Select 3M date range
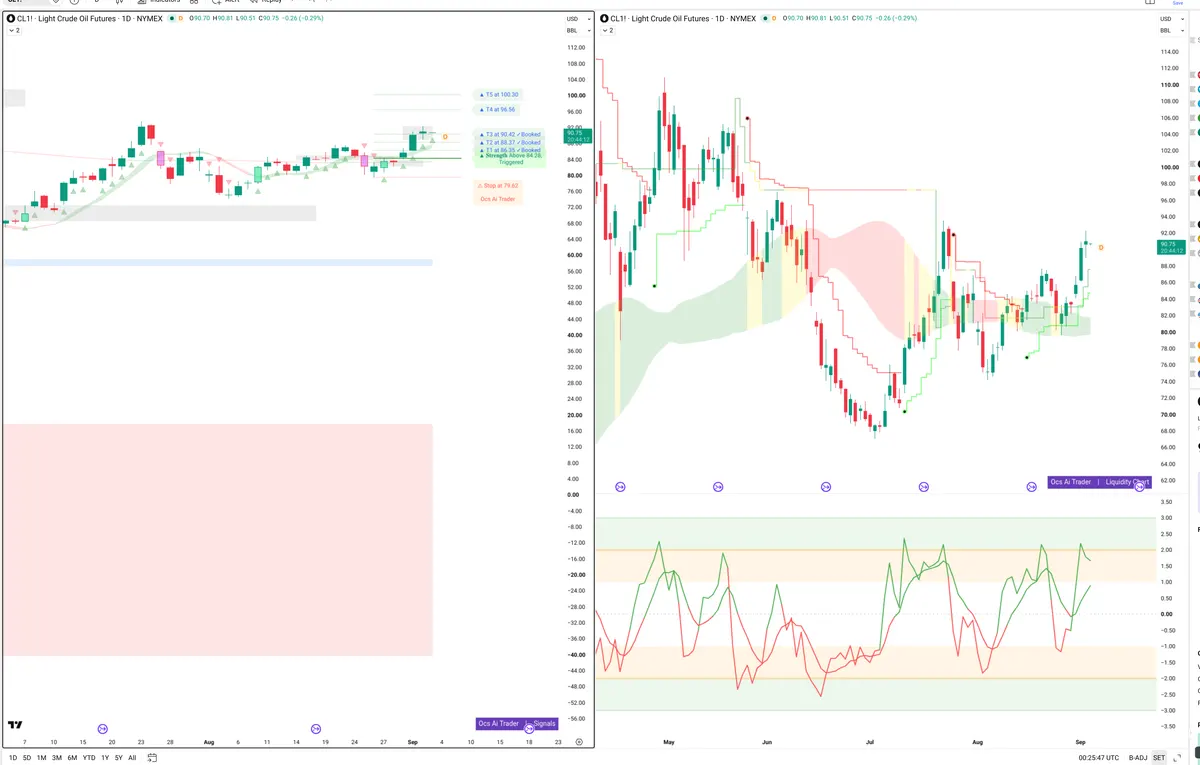The image size is (1200, 765). coord(57,758)
